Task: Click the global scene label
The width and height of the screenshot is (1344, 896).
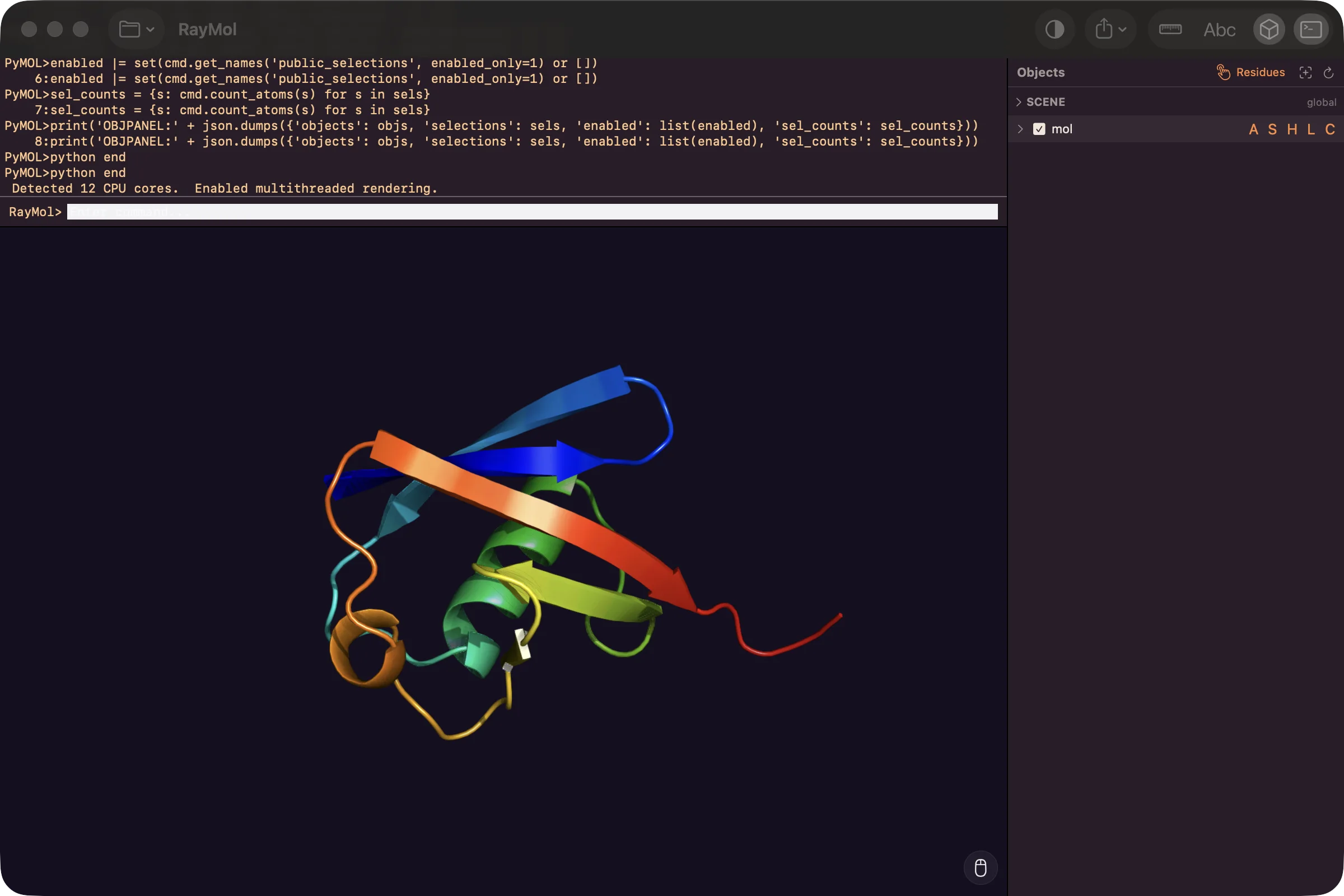Action: [x=1320, y=102]
